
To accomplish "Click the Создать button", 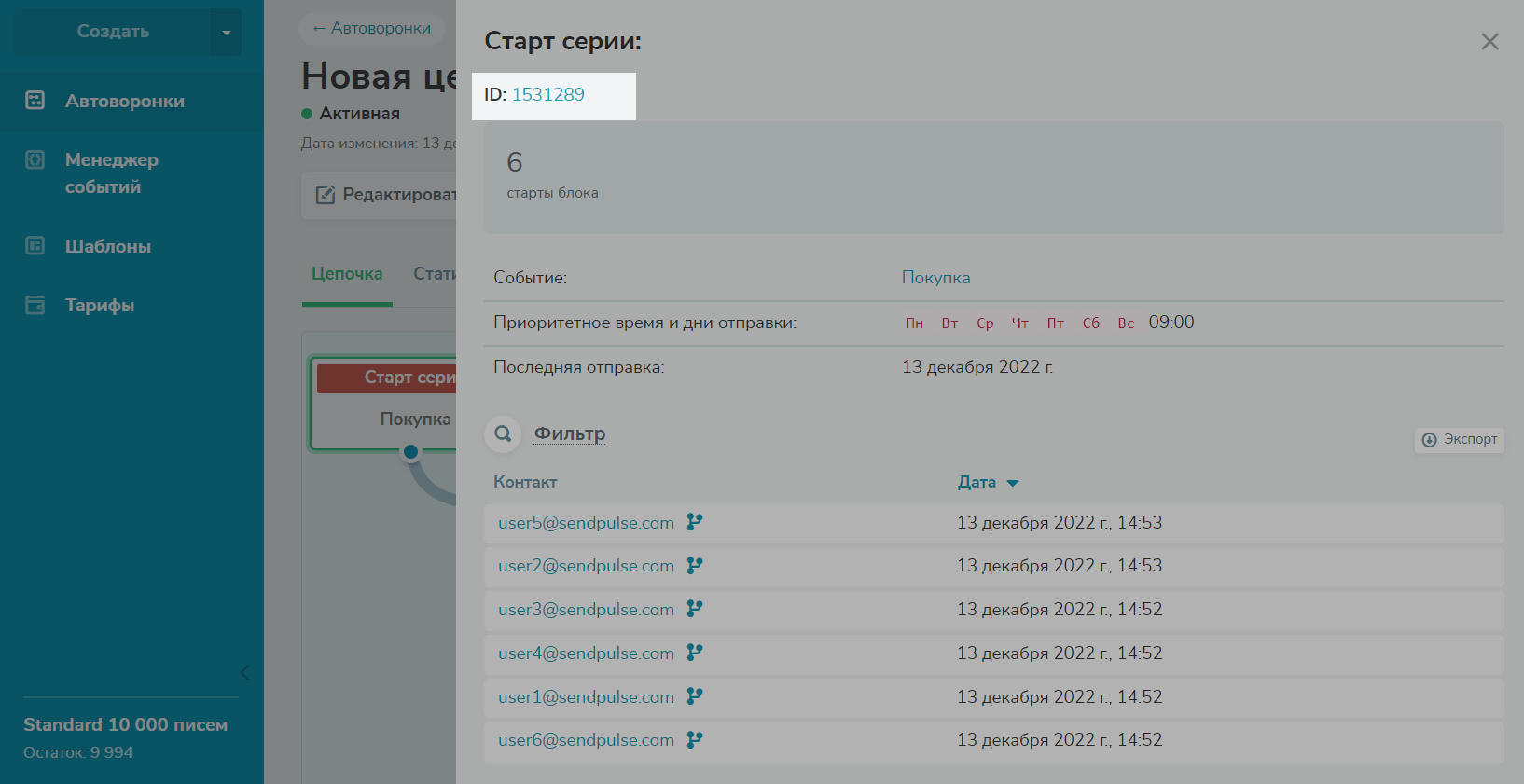I will tap(112, 32).
